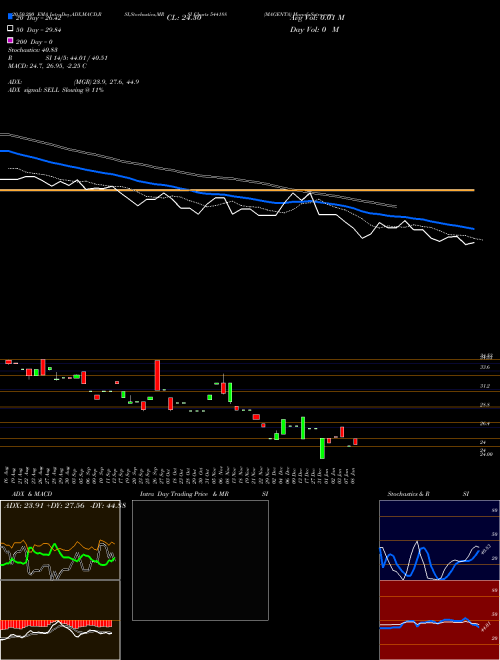Viewport: 500px width, 660px height.
Task: Click the tall red candlestick of late September
Action: click(157, 375)
